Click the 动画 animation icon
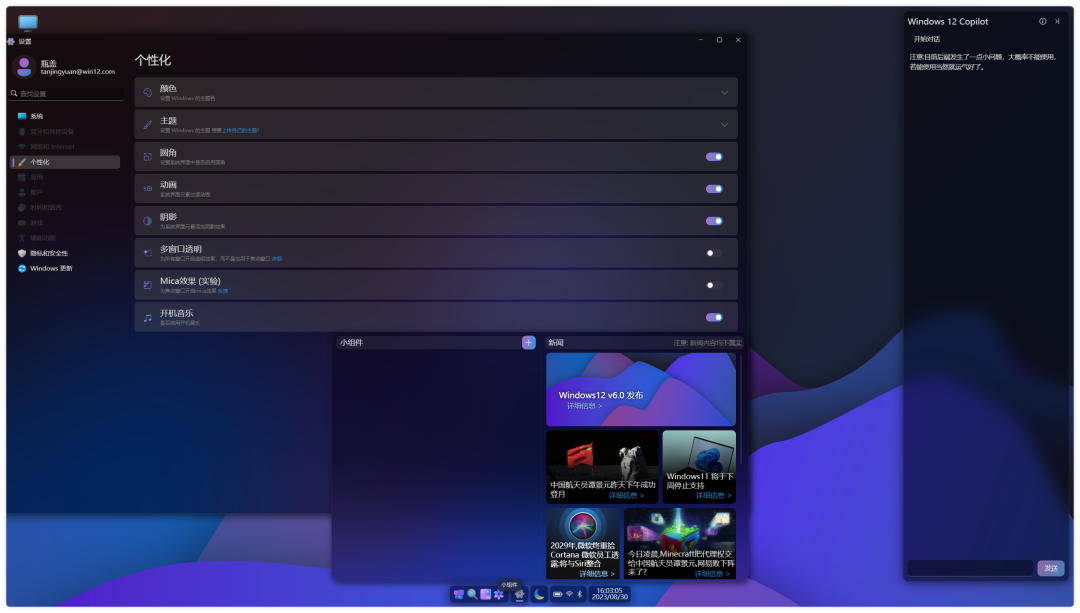 coord(147,189)
